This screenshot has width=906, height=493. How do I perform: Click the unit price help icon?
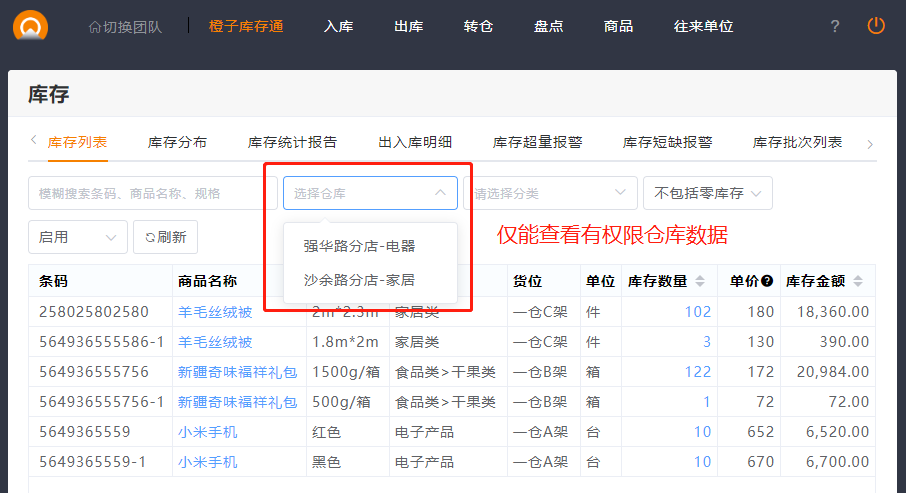pos(767,281)
